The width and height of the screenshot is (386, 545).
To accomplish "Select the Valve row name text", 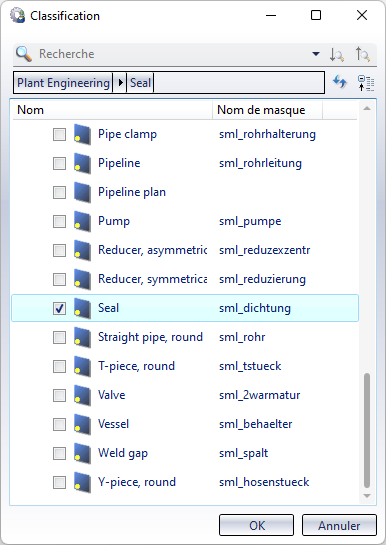I will coord(112,395).
